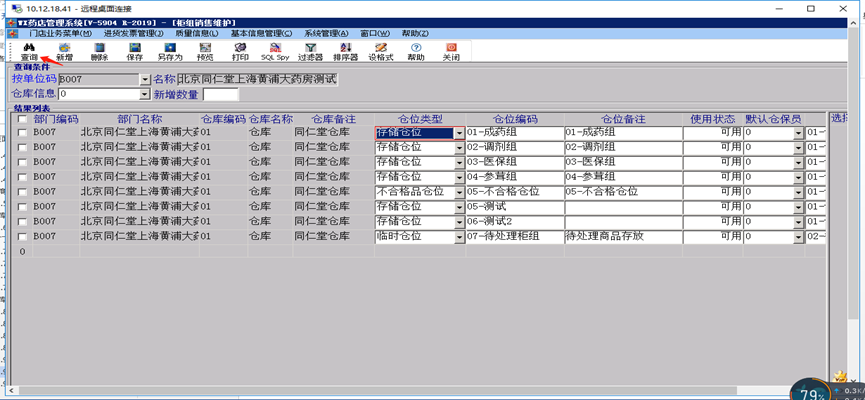Click the left arrow of bottom scrollbar
This screenshot has width=865, height=400.
(10, 390)
